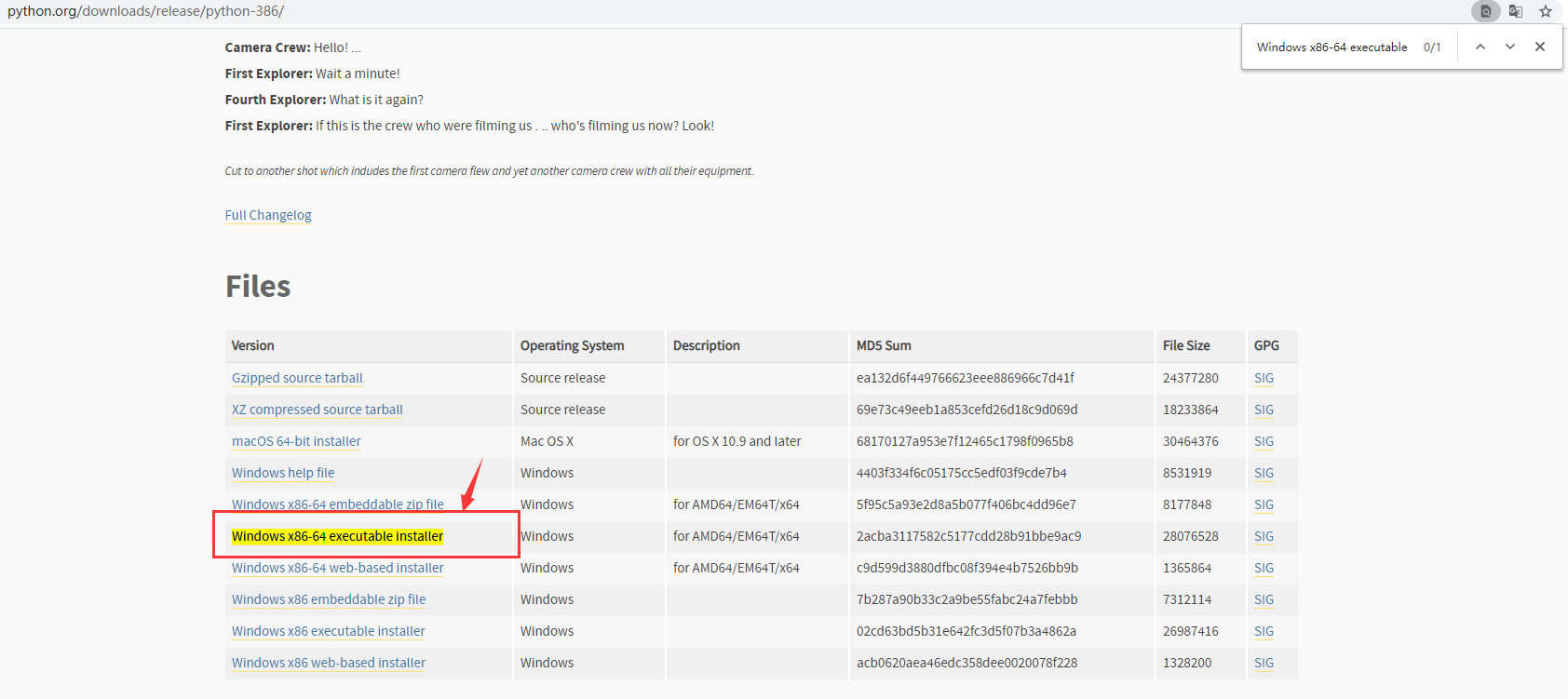Image resolution: width=1568 pixels, height=699 pixels.
Task: Click MD5 sum 7b287a90b33c2a9be55fabc24a7febbb
Action: (966, 599)
